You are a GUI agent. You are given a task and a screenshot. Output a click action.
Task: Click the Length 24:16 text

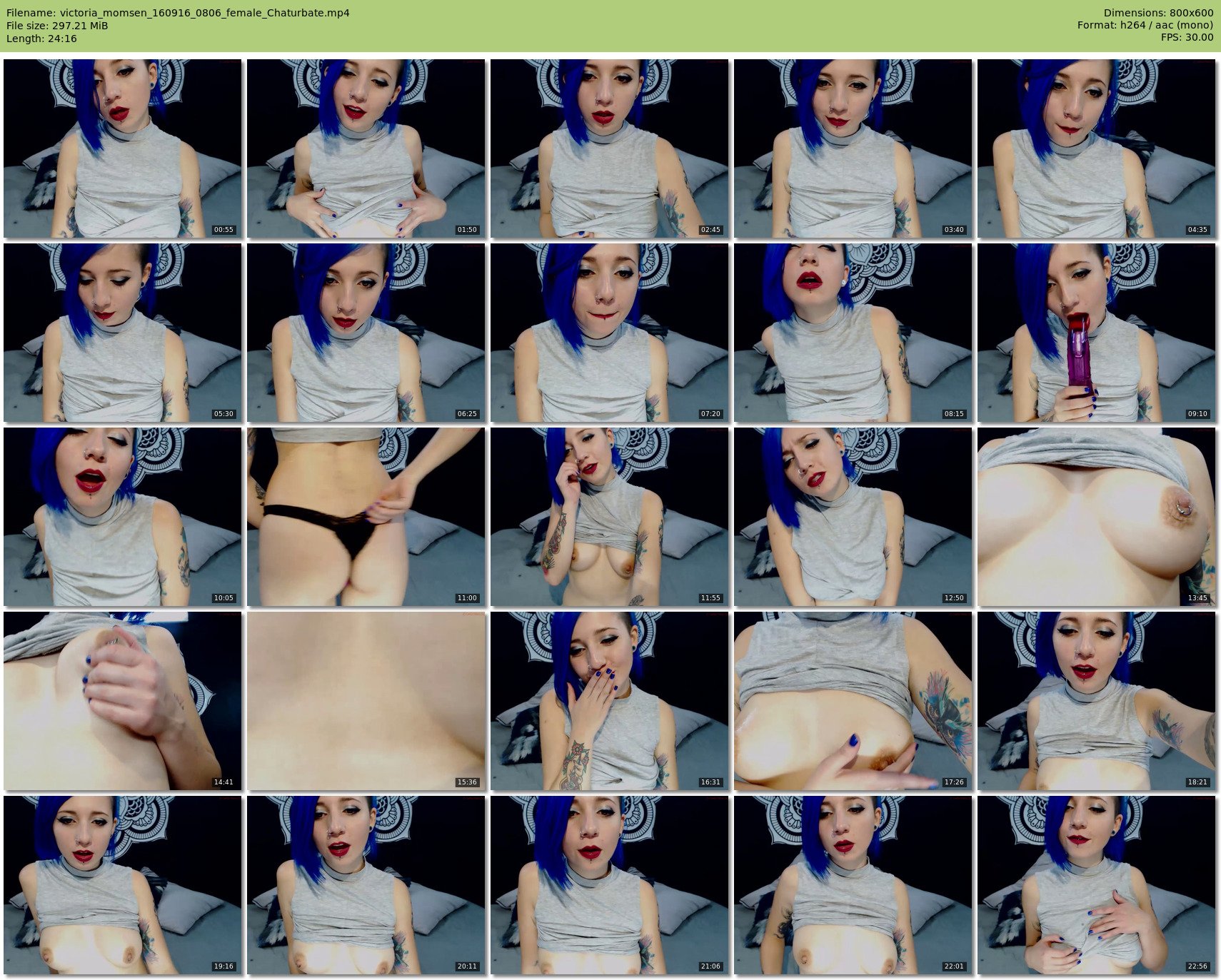click(41, 39)
